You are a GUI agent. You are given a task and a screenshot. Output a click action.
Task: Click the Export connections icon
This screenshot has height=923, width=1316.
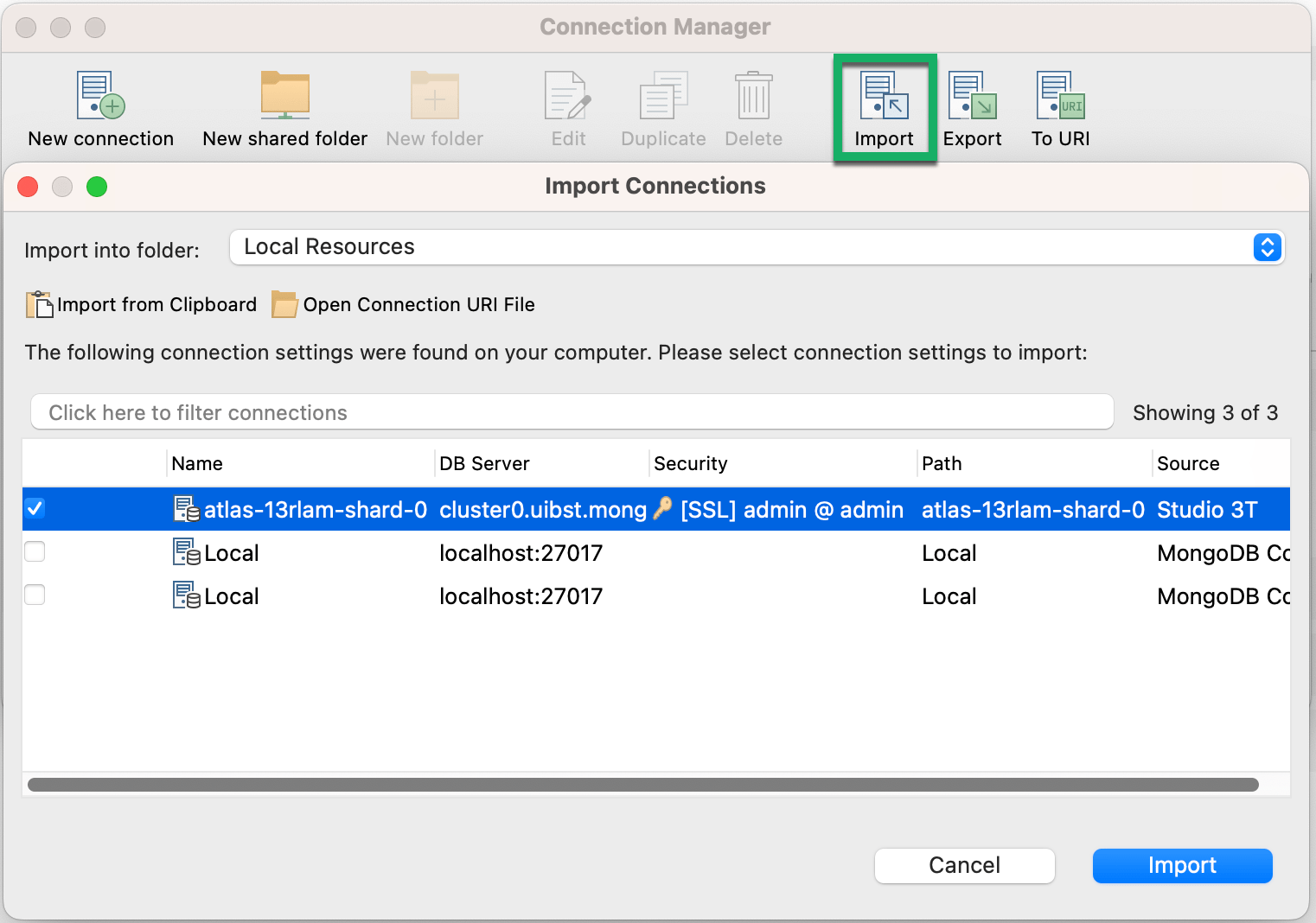click(x=972, y=104)
